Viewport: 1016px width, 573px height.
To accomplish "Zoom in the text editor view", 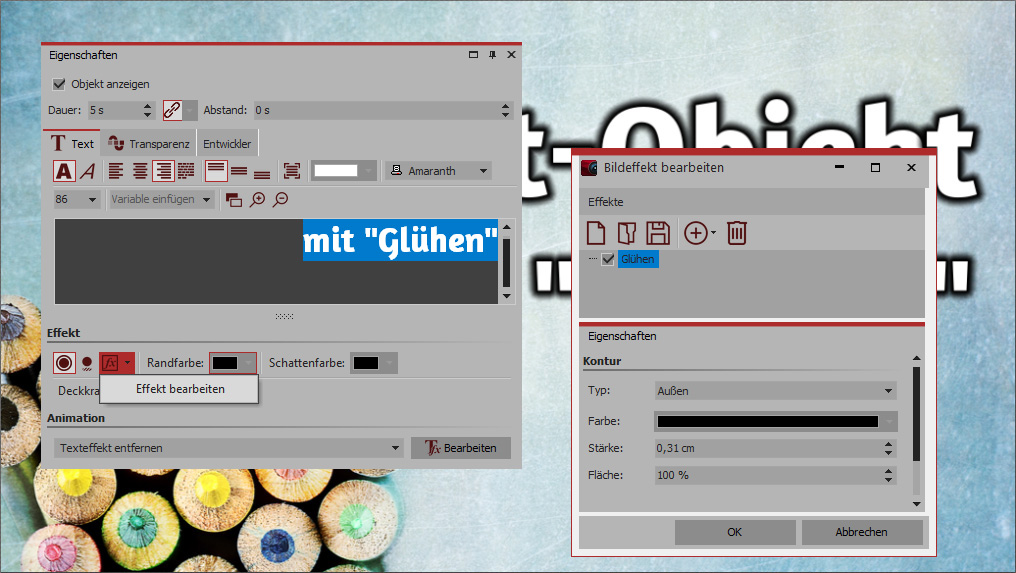I will pyautogui.click(x=258, y=200).
